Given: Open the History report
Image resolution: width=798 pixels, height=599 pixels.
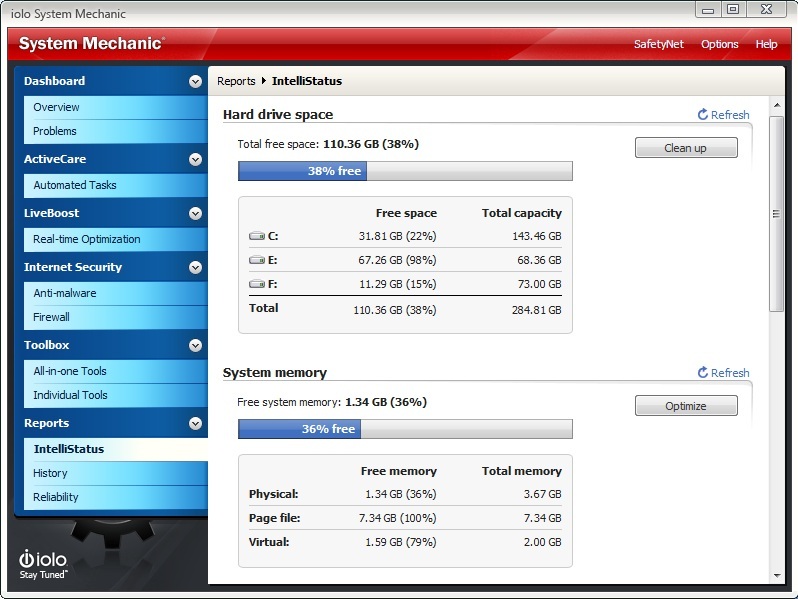Looking at the screenshot, I should click(116, 473).
